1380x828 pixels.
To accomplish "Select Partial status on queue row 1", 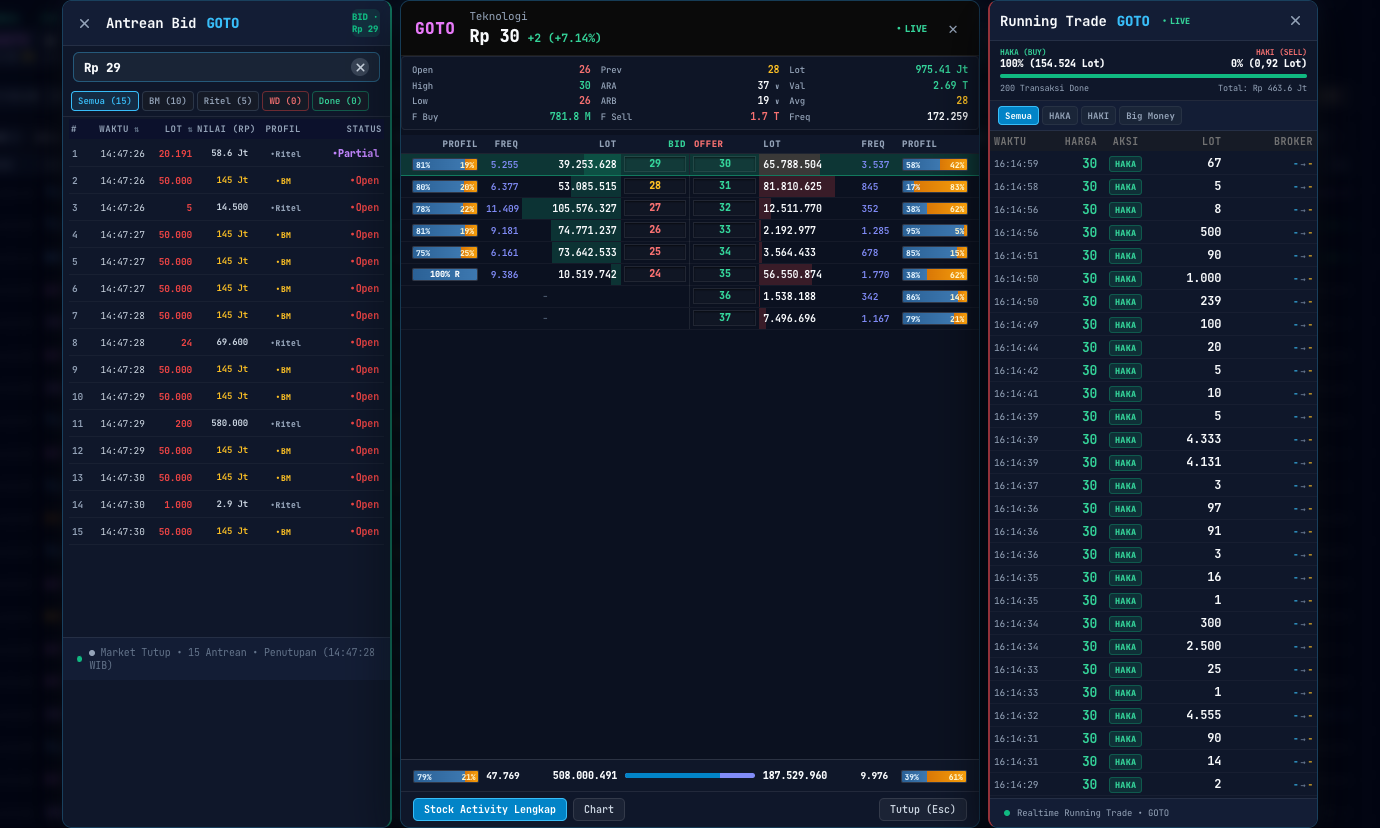I will coord(356,154).
